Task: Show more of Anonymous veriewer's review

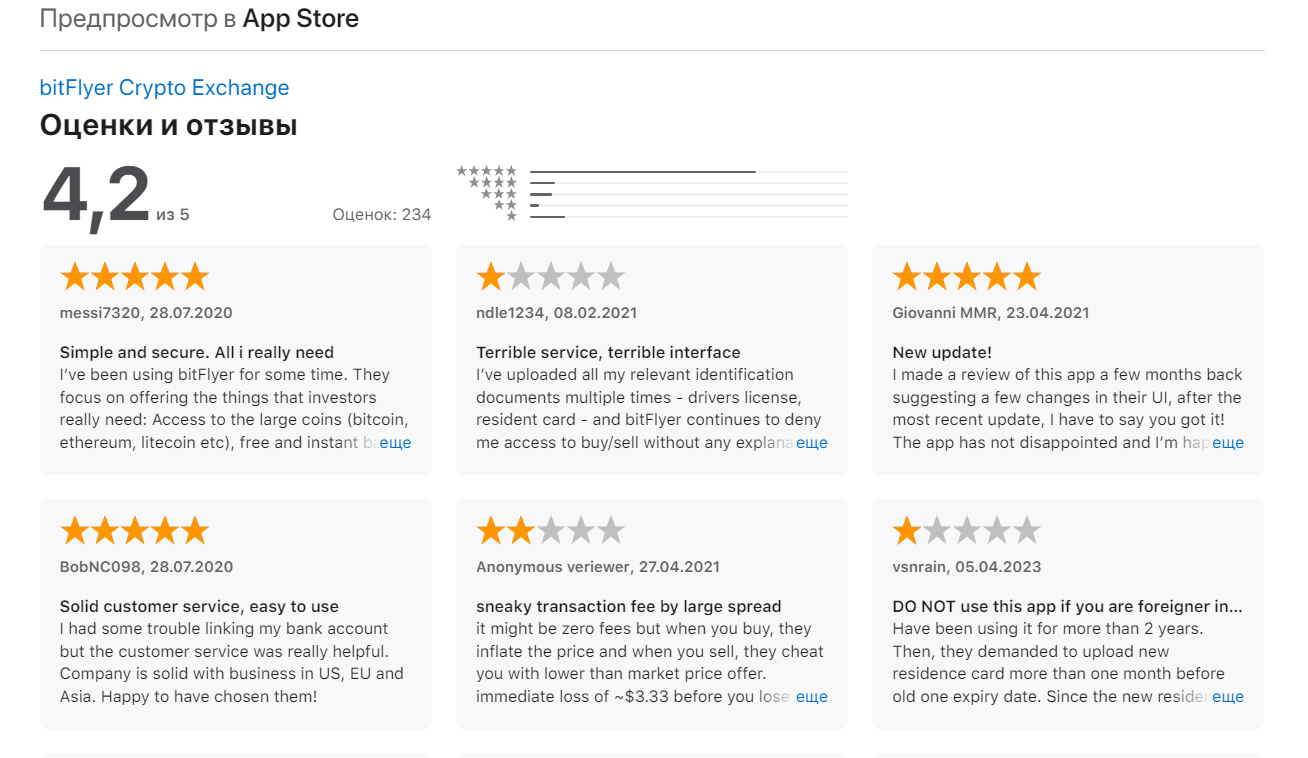Action: pos(811,697)
